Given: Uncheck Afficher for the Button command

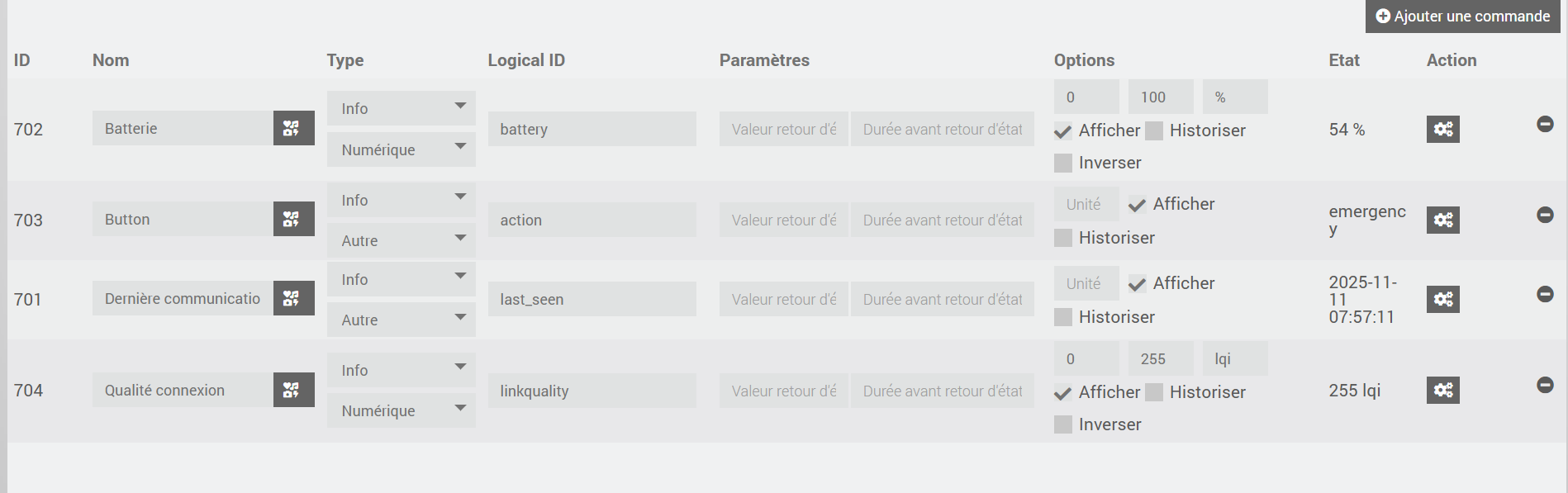Looking at the screenshot, I should tap(1138, 205).
